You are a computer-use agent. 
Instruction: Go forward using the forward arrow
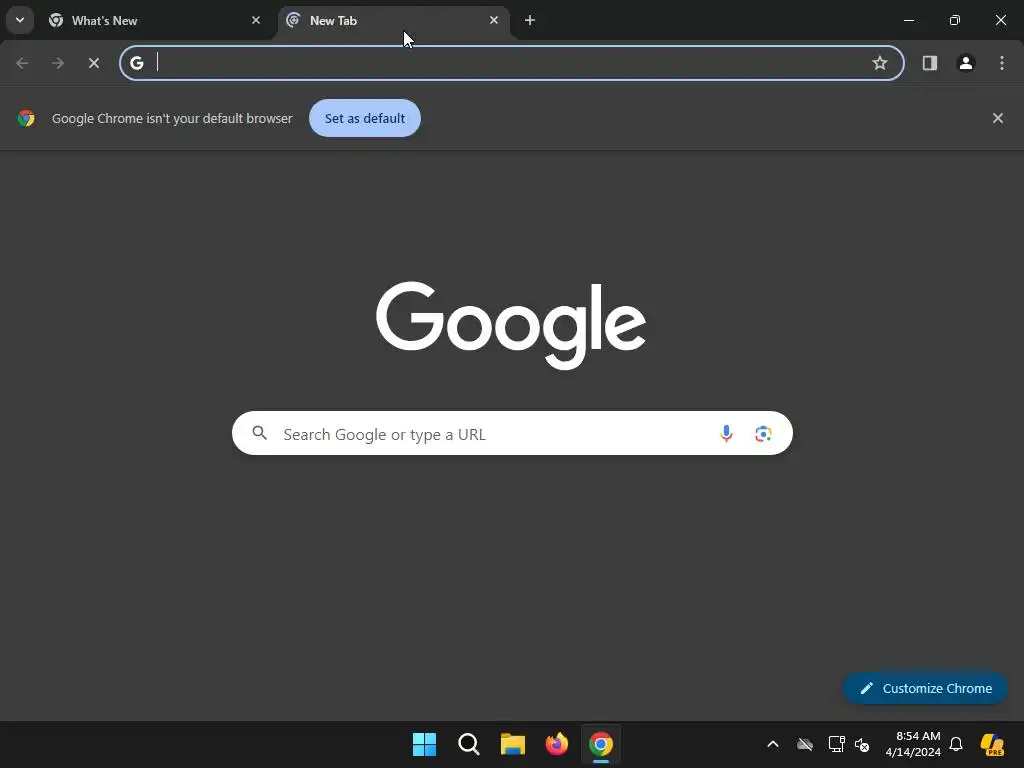(58, 63)
